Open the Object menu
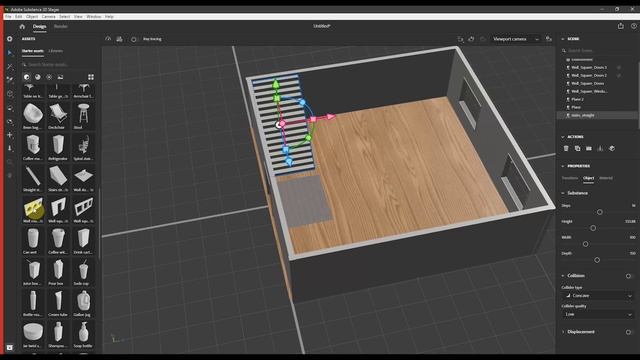Image resolution: width=640 pixels, height=360 pixels. click(x=32, y=17)
